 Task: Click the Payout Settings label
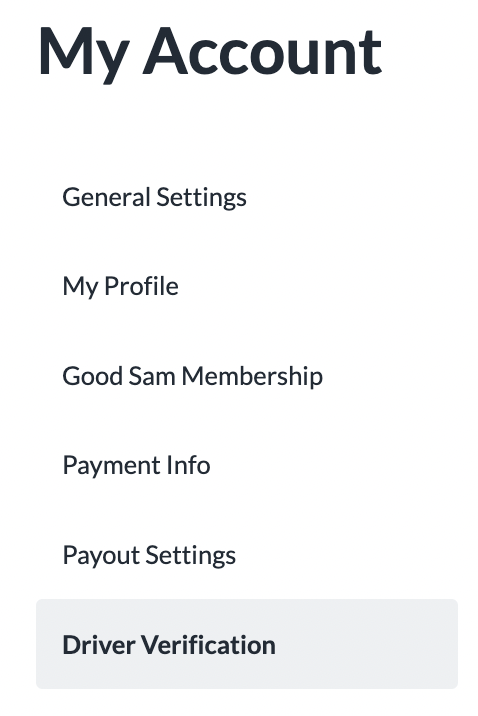coord(149,556)
